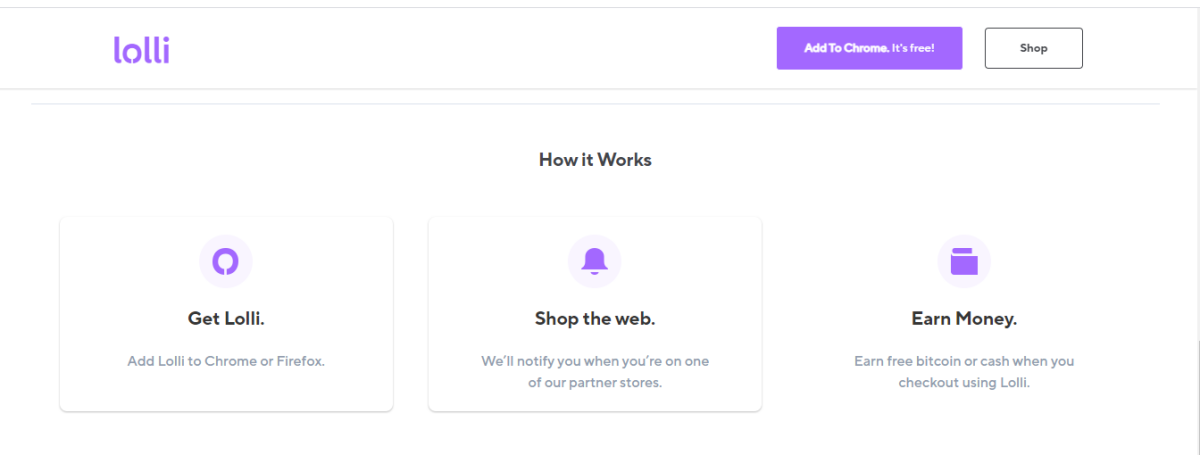The height and width of the screenshot is (455, 1200).
Task: Click the How it Works heading
Action: [595, 159]
